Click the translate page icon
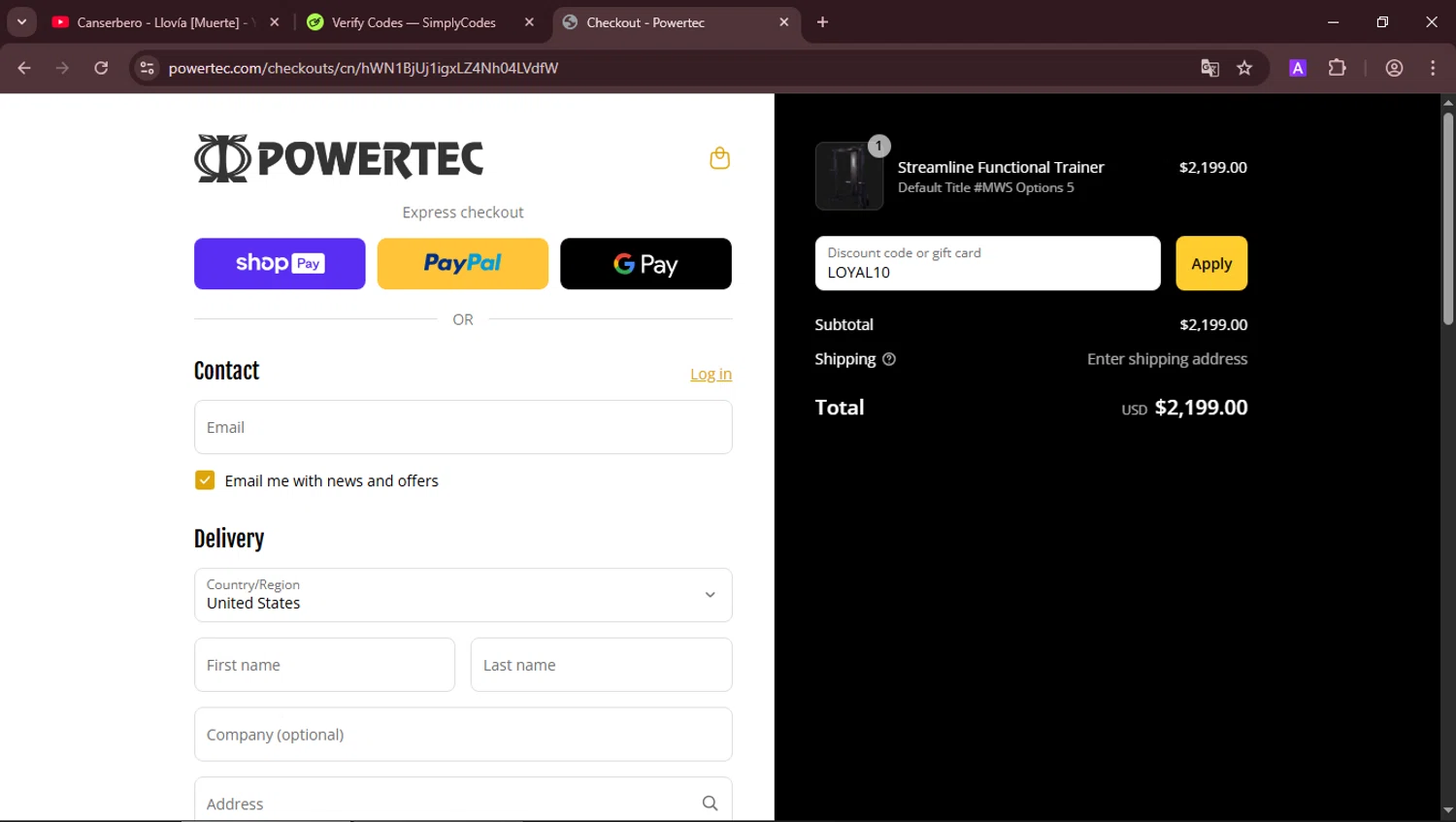 pos(1209,68)
